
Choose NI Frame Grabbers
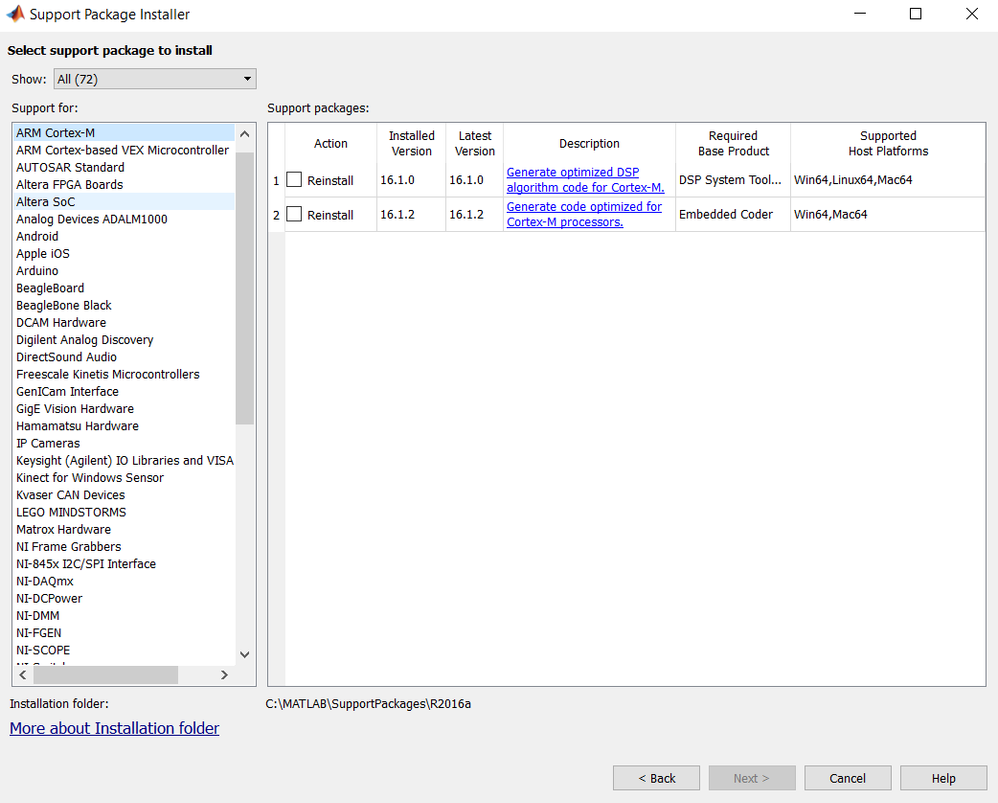click(x=124, y=547)
